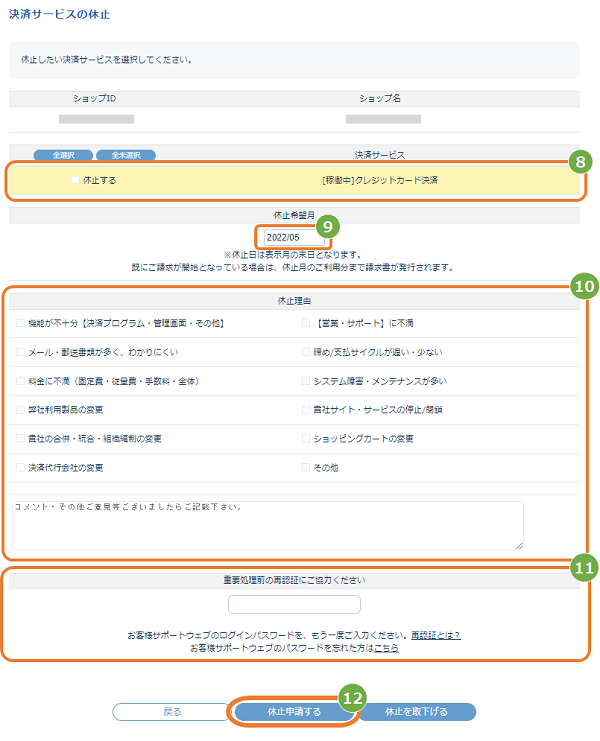This screenshot has width=600, height=741.
Task: Check その他 reason checkbox
Action: point(306,467)
